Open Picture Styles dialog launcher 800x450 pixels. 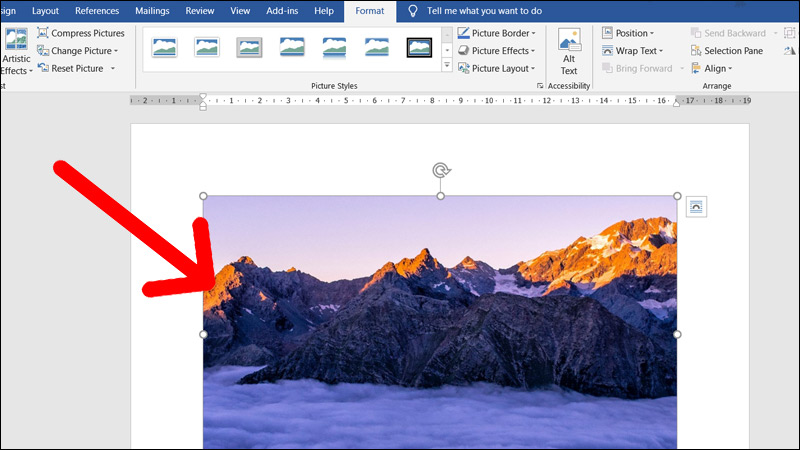[540, 86]
